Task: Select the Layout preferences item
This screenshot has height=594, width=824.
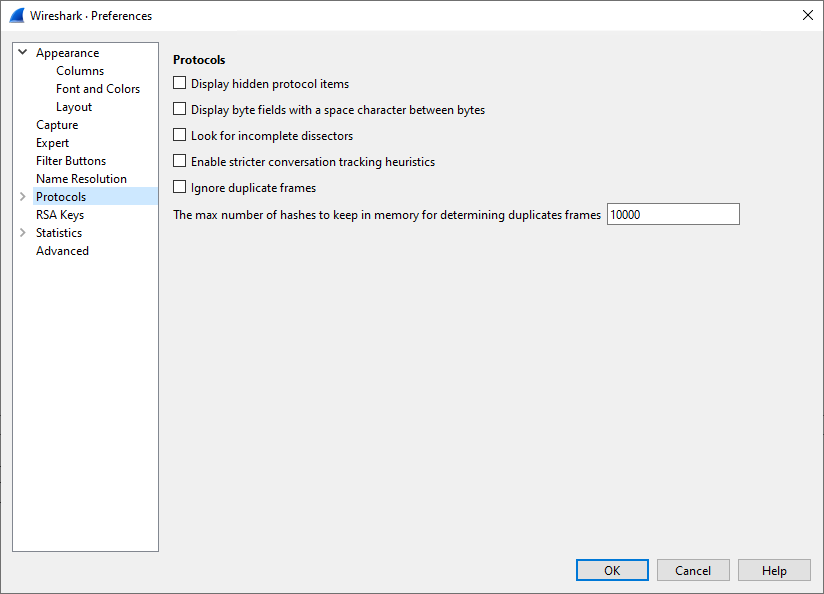Action: [x=74, y=107]
